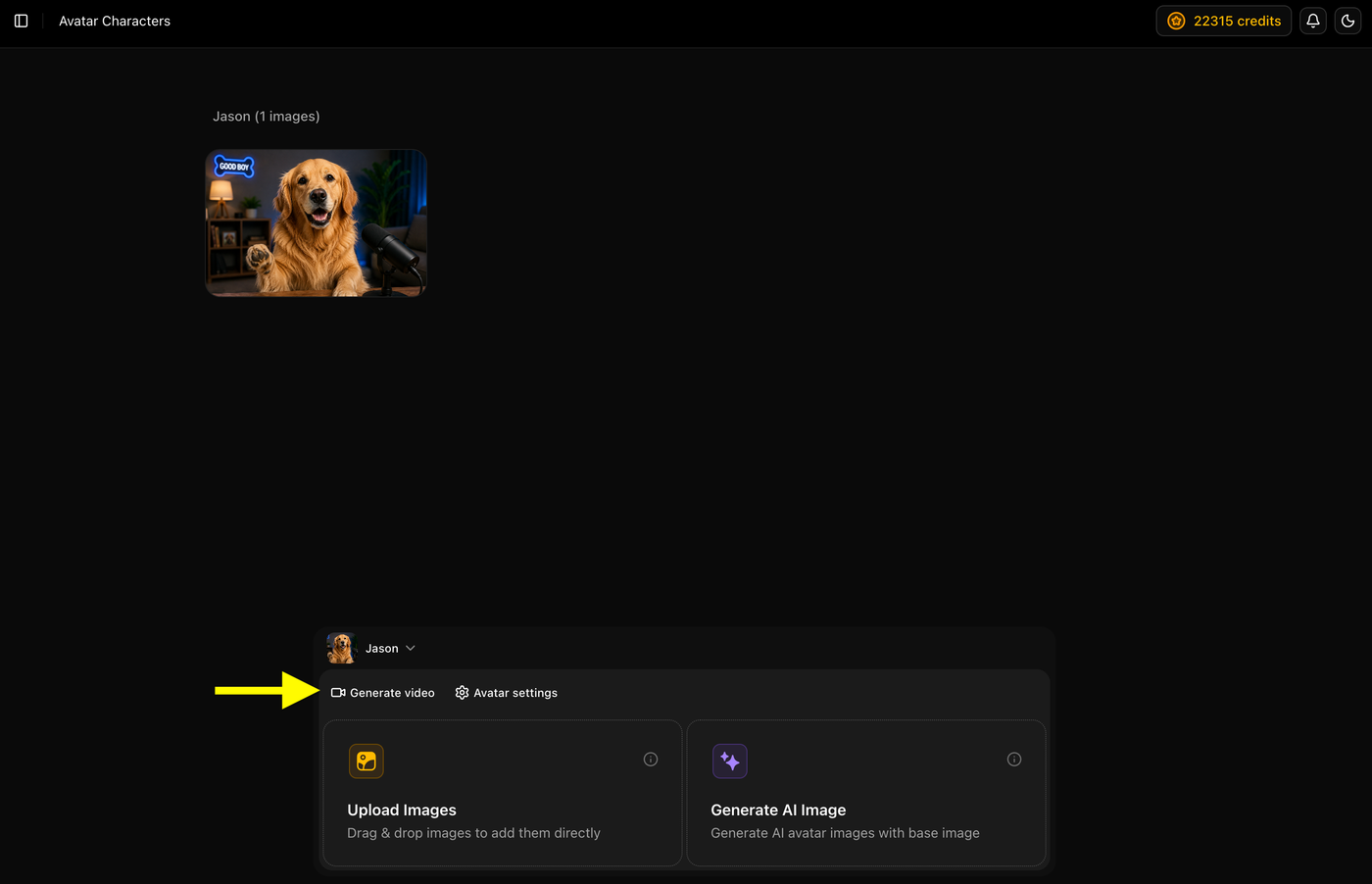This screenshot has height=884, width=1372.
Task: Click the drag & drop images description
Action: coord(473,833)
